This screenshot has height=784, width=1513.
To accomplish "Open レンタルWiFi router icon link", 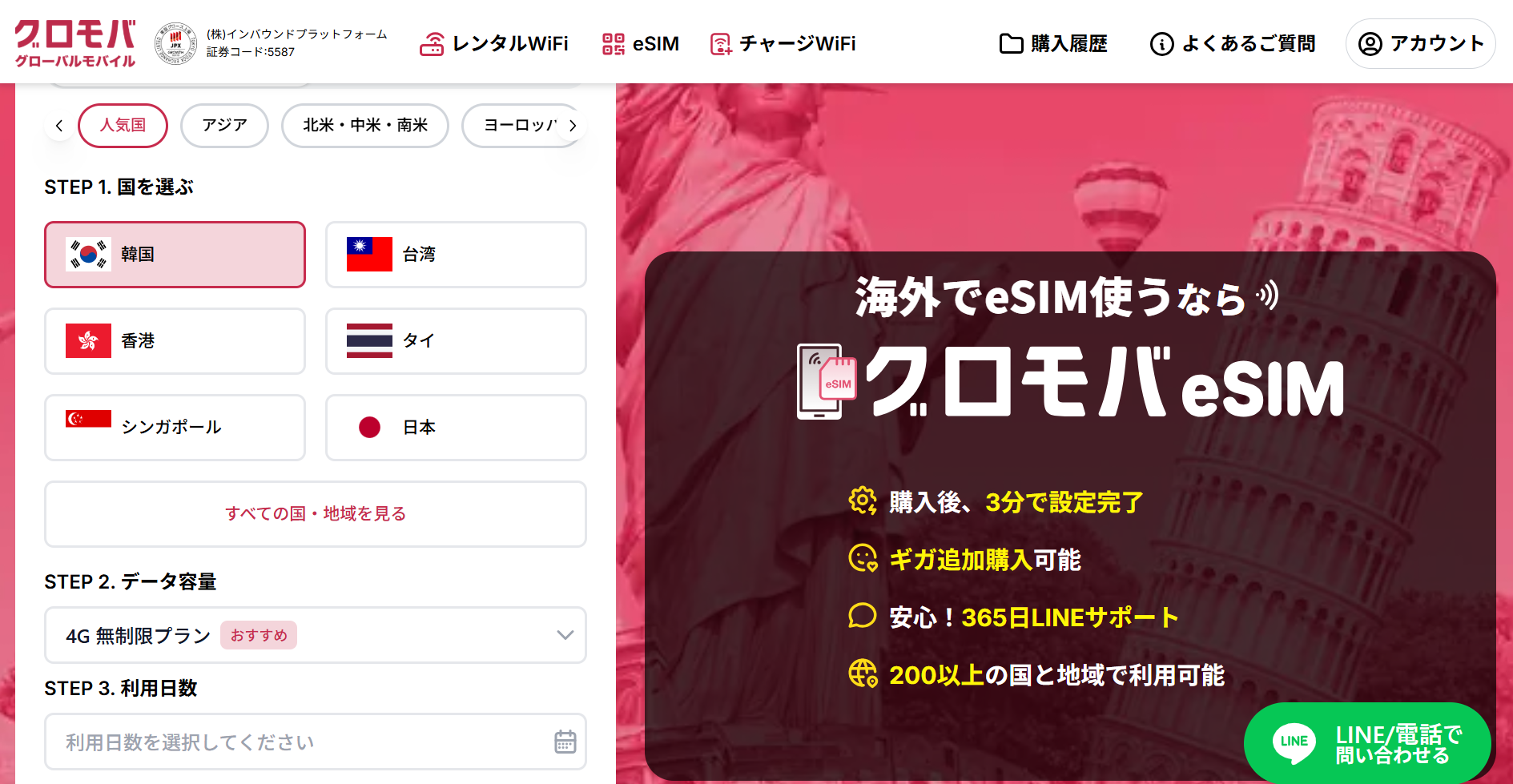I will click(432, 44).
